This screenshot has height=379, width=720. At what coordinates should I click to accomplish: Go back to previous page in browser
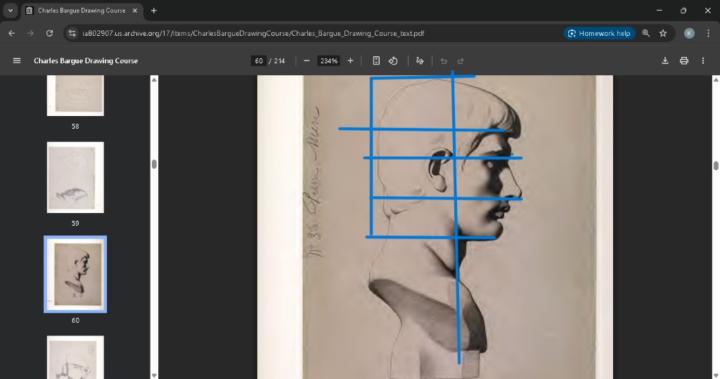(x=11, y=33)
